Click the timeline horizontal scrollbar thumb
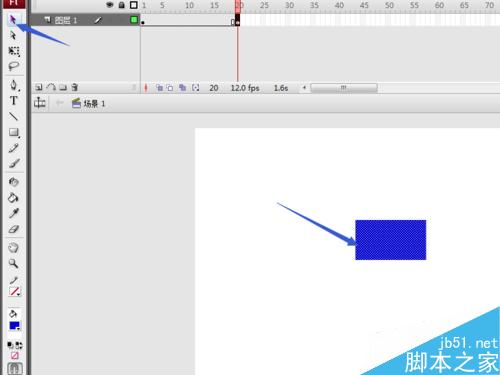Screen dimensions: 500x375 click(344, 88)
